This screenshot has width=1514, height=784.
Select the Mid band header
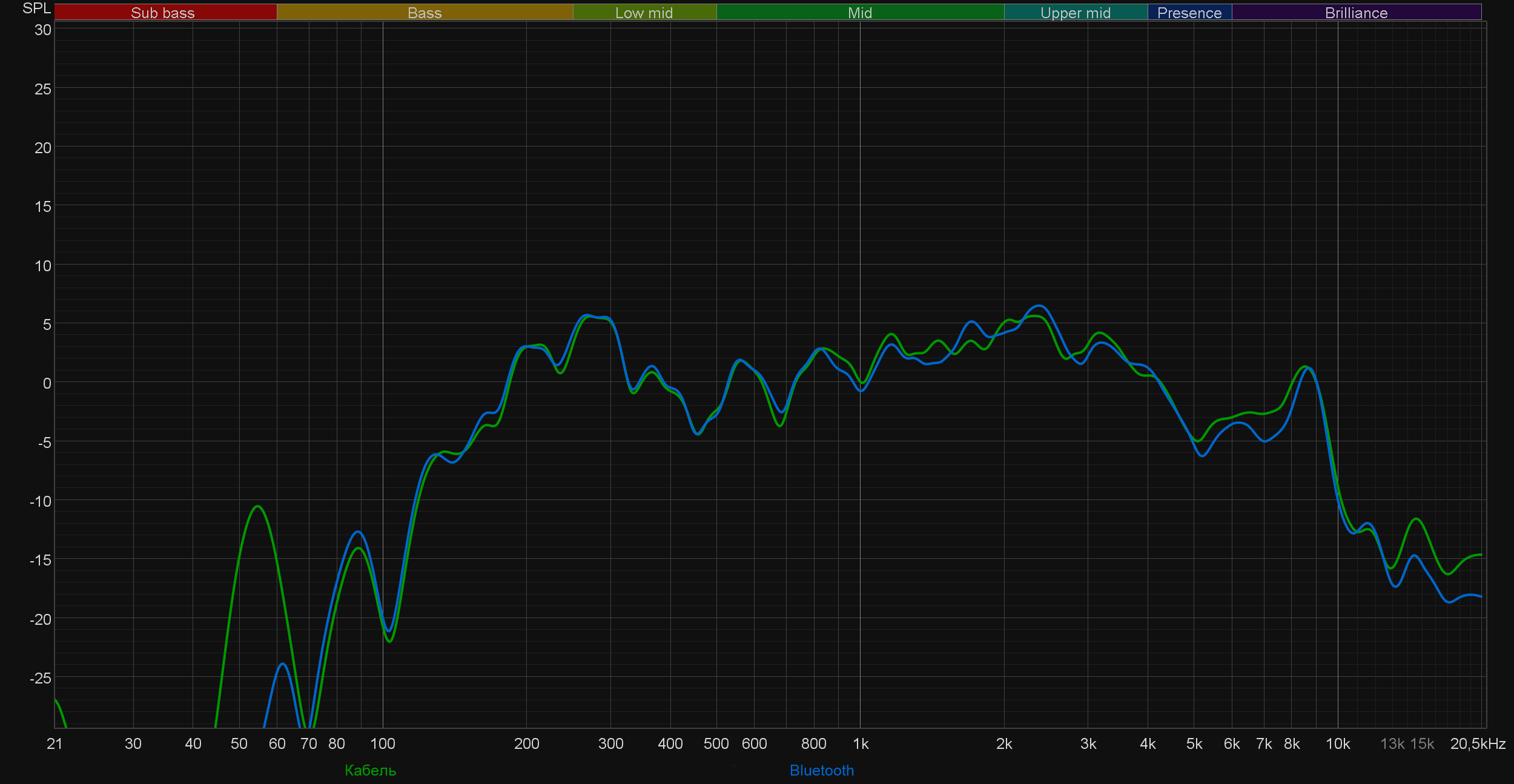coord(860,13)
